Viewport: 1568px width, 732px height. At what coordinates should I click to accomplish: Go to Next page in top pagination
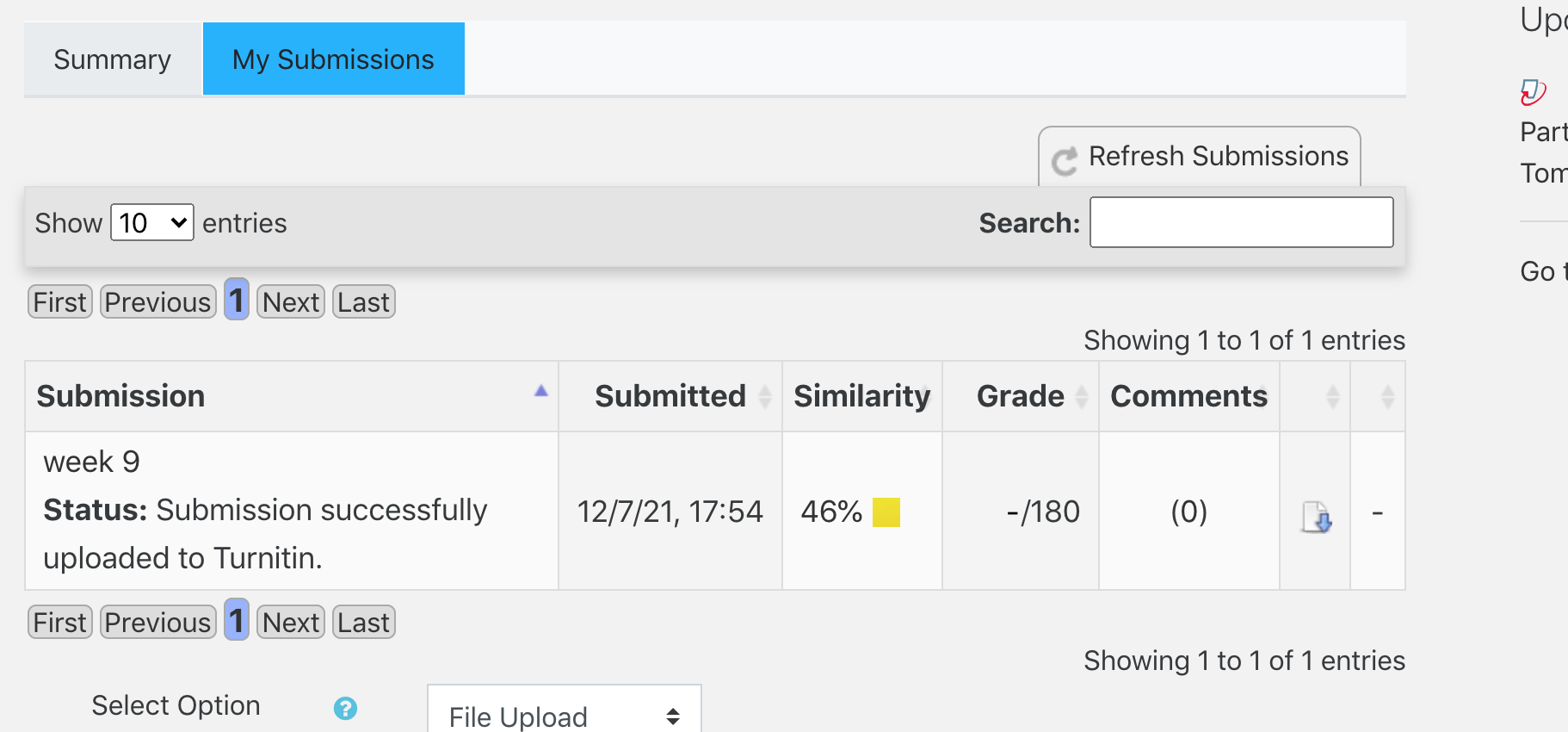click(291, 302)
